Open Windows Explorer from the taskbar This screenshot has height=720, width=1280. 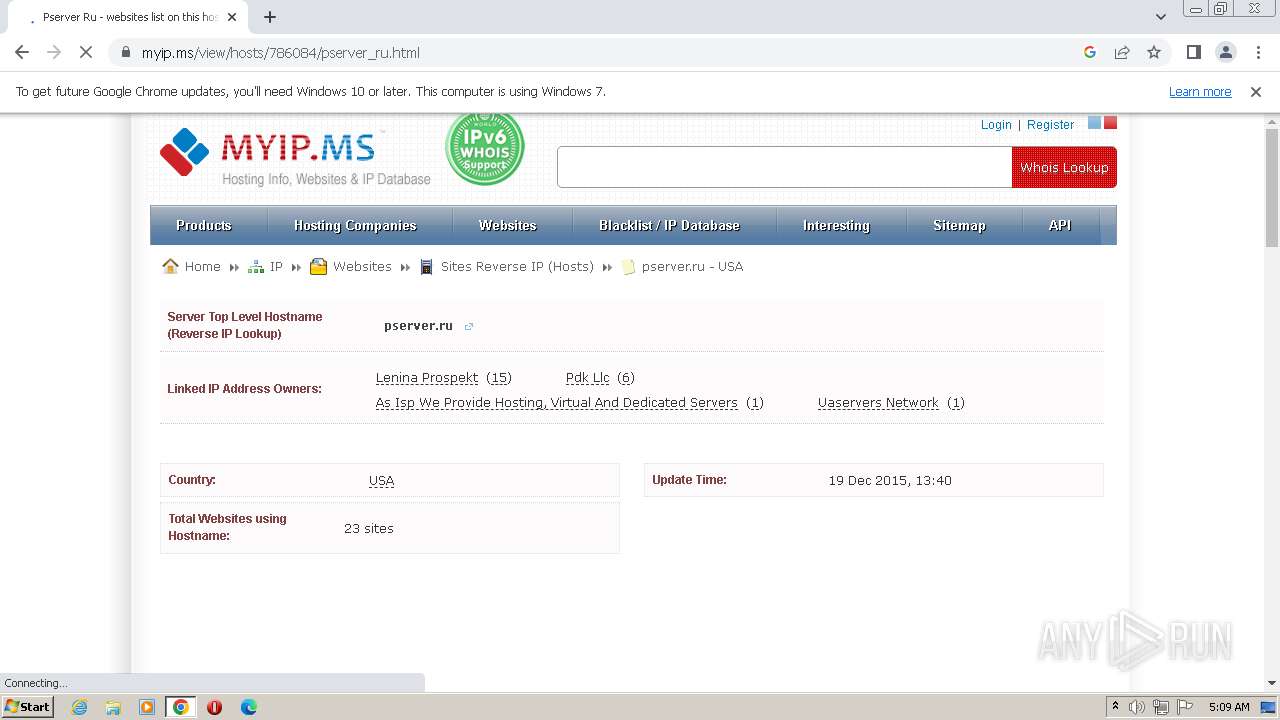[x=113, y=707]
